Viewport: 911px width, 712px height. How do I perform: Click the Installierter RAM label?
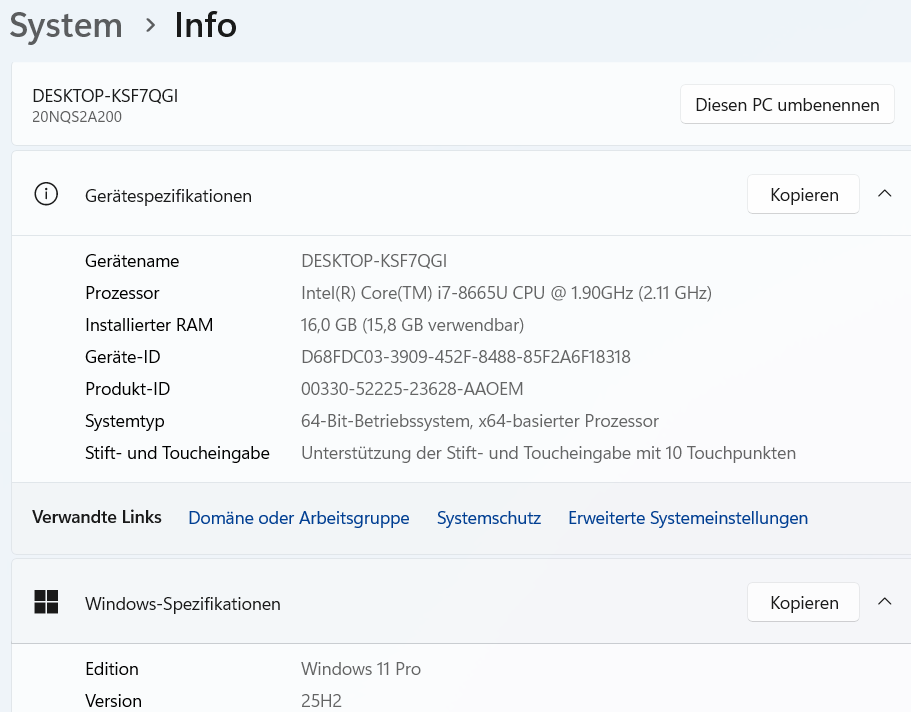click(x=149, y=325)
